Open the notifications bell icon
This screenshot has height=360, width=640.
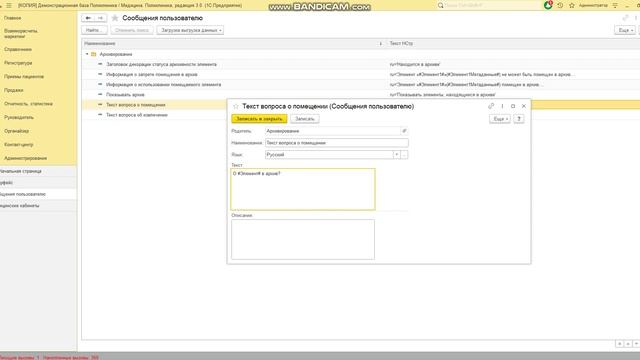548,5
